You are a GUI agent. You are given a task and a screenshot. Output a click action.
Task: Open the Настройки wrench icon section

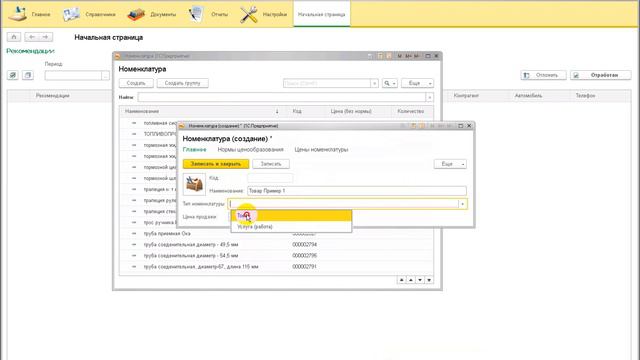(x=263, y=14)
